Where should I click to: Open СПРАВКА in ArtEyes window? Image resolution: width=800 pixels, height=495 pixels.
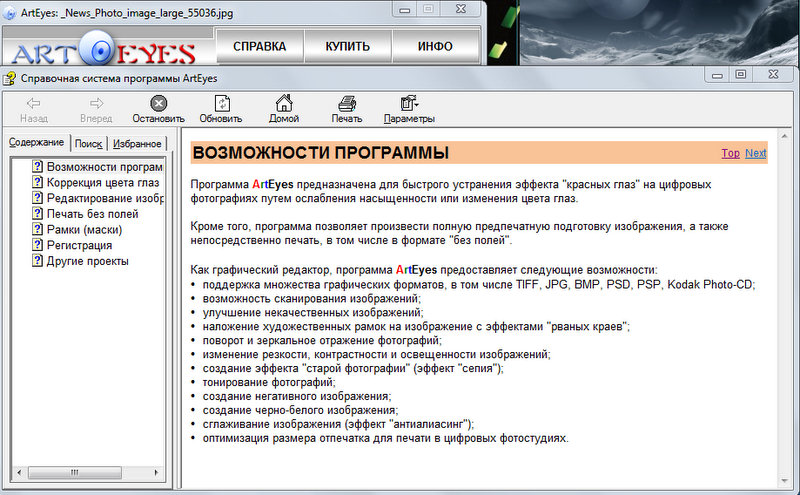click(x=260, y=46)
